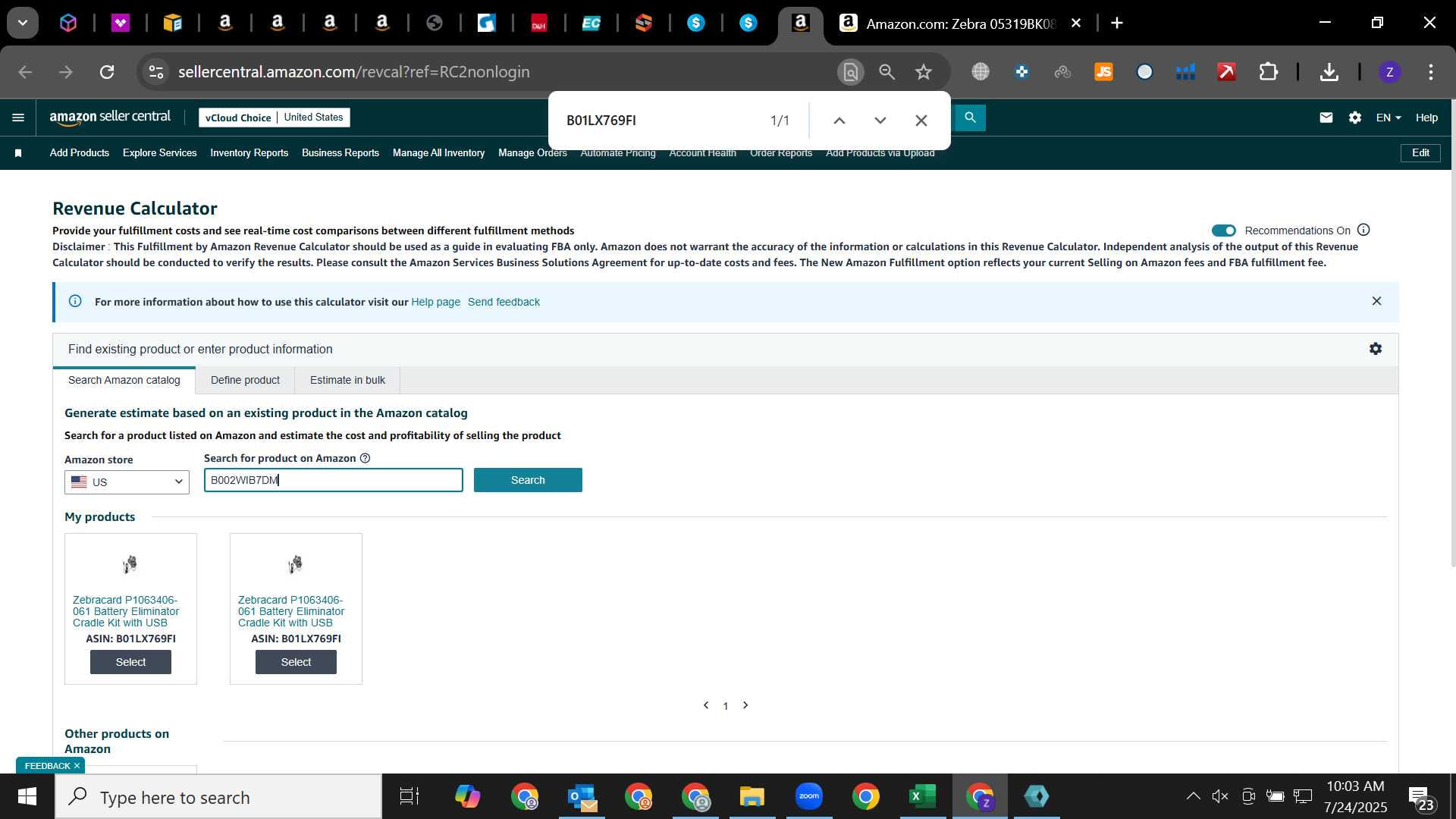The image size is (1456, 819).
Task: Open site information icon in address bar
Action: [x=155, y=72]
